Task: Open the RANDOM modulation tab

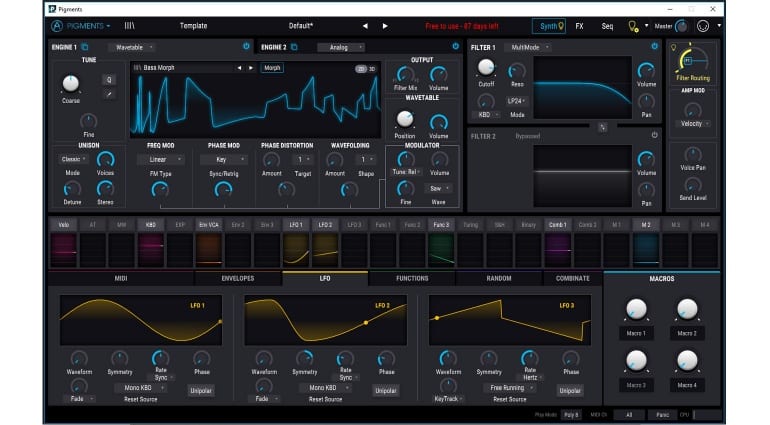Action: tap(499, 278)
